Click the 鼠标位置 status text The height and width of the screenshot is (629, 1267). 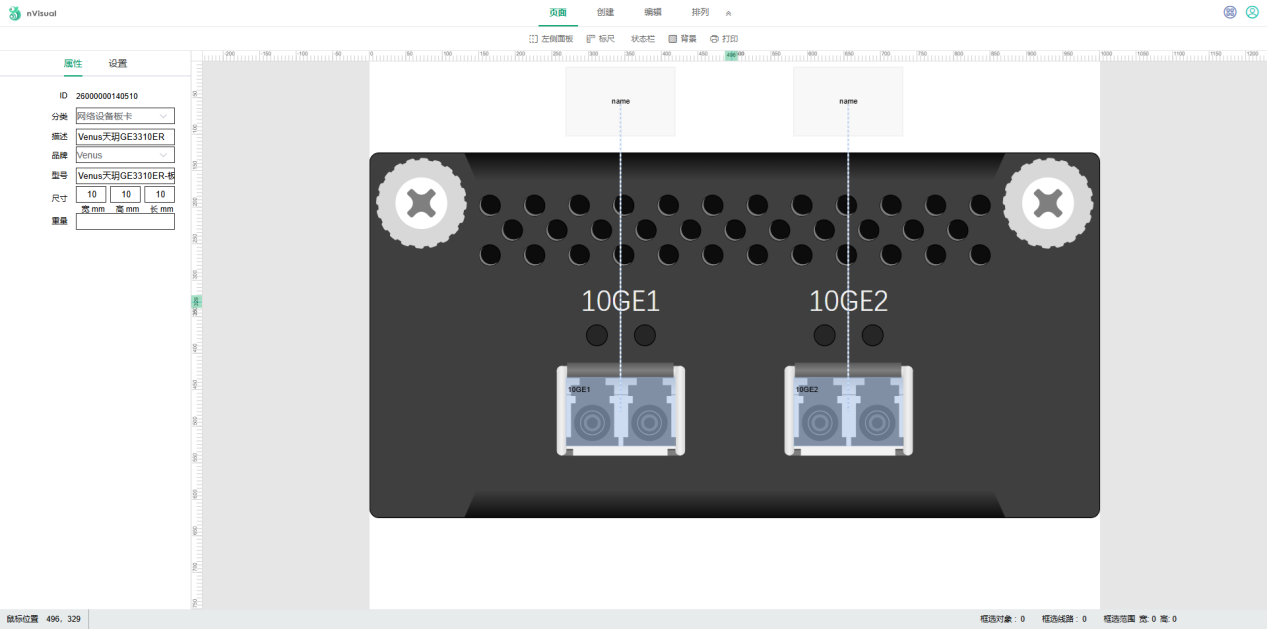[43, 619]
